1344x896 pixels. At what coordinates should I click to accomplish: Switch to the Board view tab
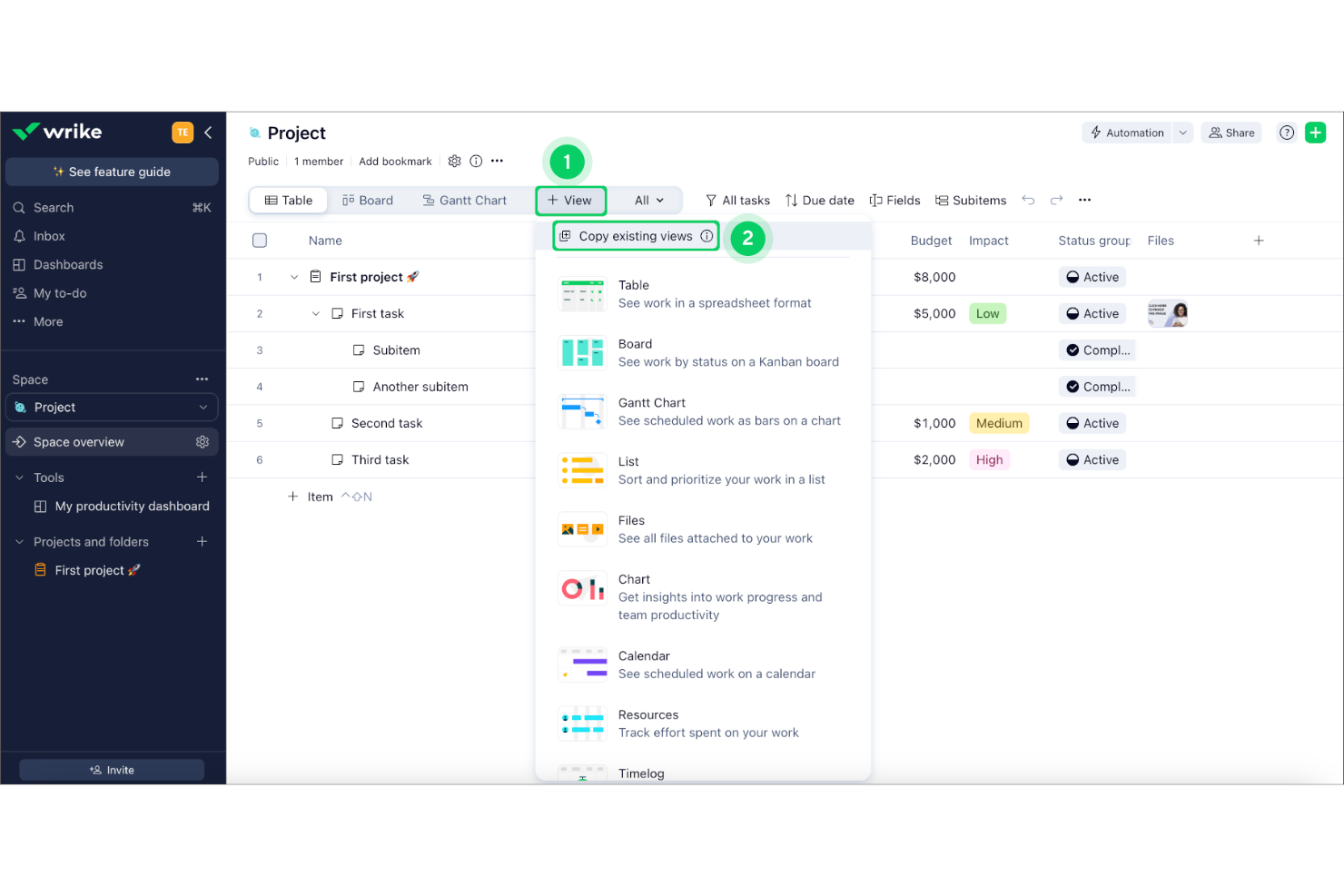[x=368, y=200]
